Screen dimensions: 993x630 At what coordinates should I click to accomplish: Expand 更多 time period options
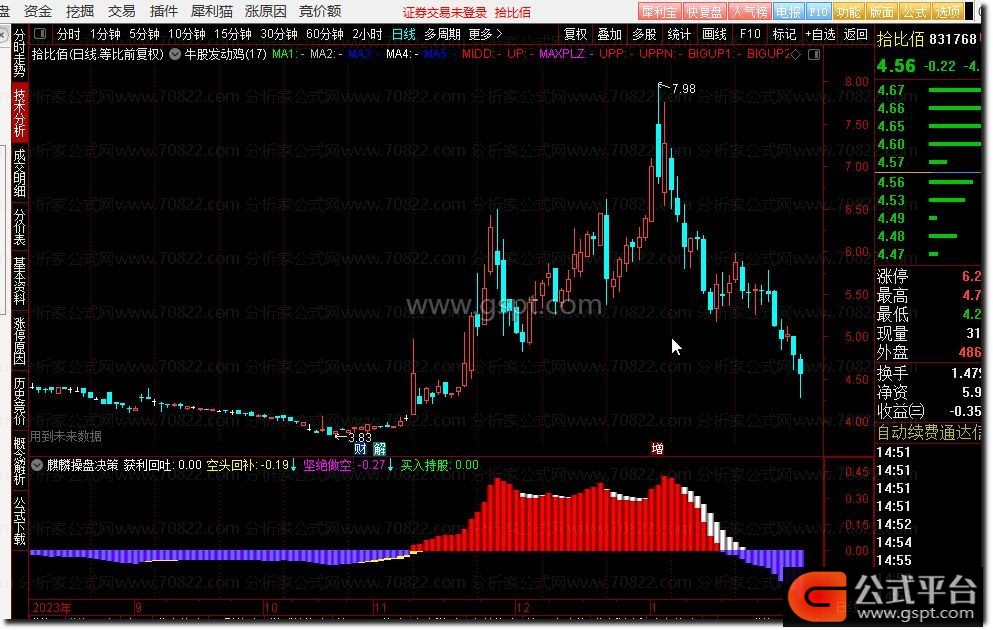(486, 34)
